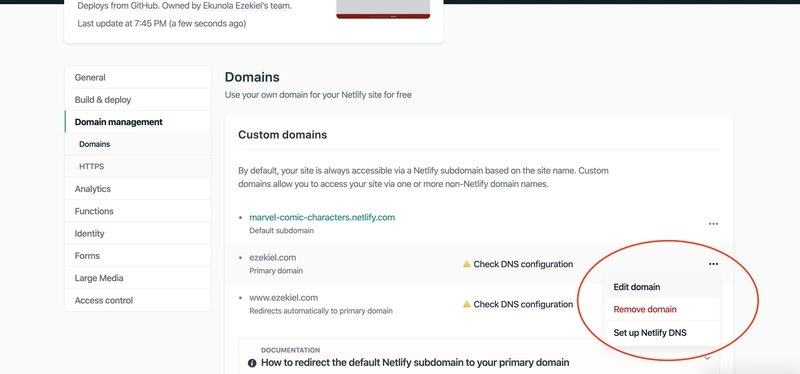Open Functions settings

coord(138,211)
